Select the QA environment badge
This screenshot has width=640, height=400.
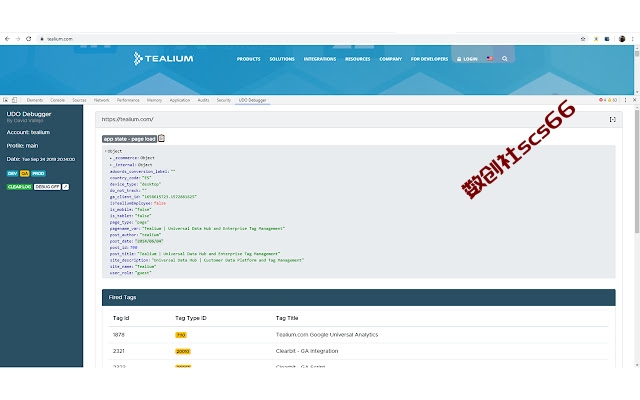click(24, 173)
